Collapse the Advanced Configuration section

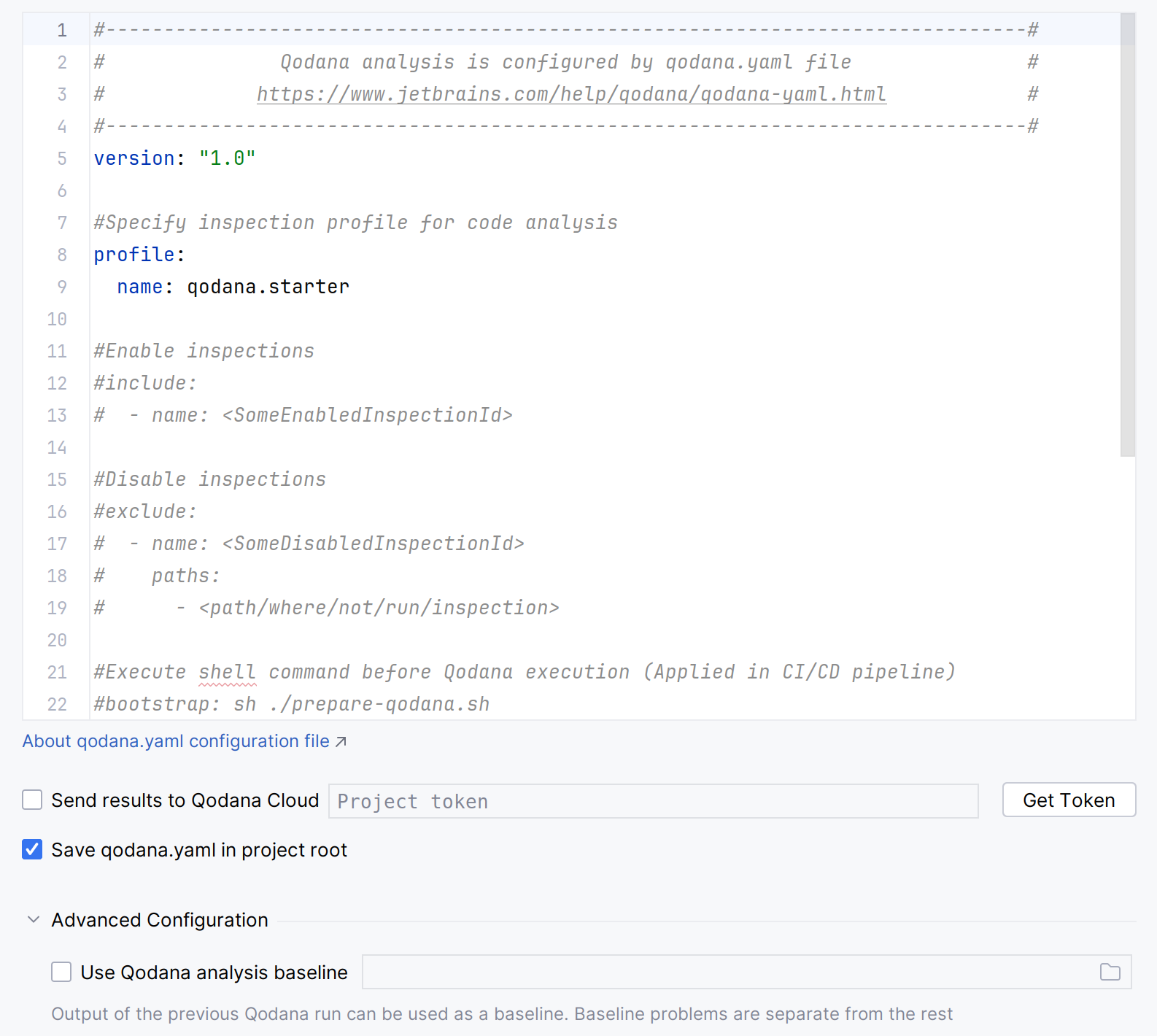click(x=34, y=920)
